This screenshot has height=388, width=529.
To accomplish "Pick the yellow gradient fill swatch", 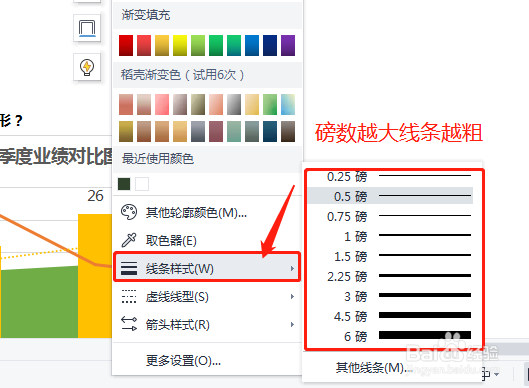I will point(180,45).
